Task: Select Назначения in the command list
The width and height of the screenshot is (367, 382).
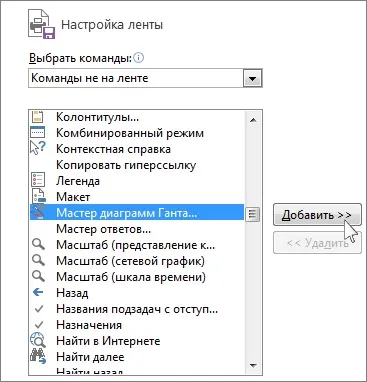Action: 137,325
